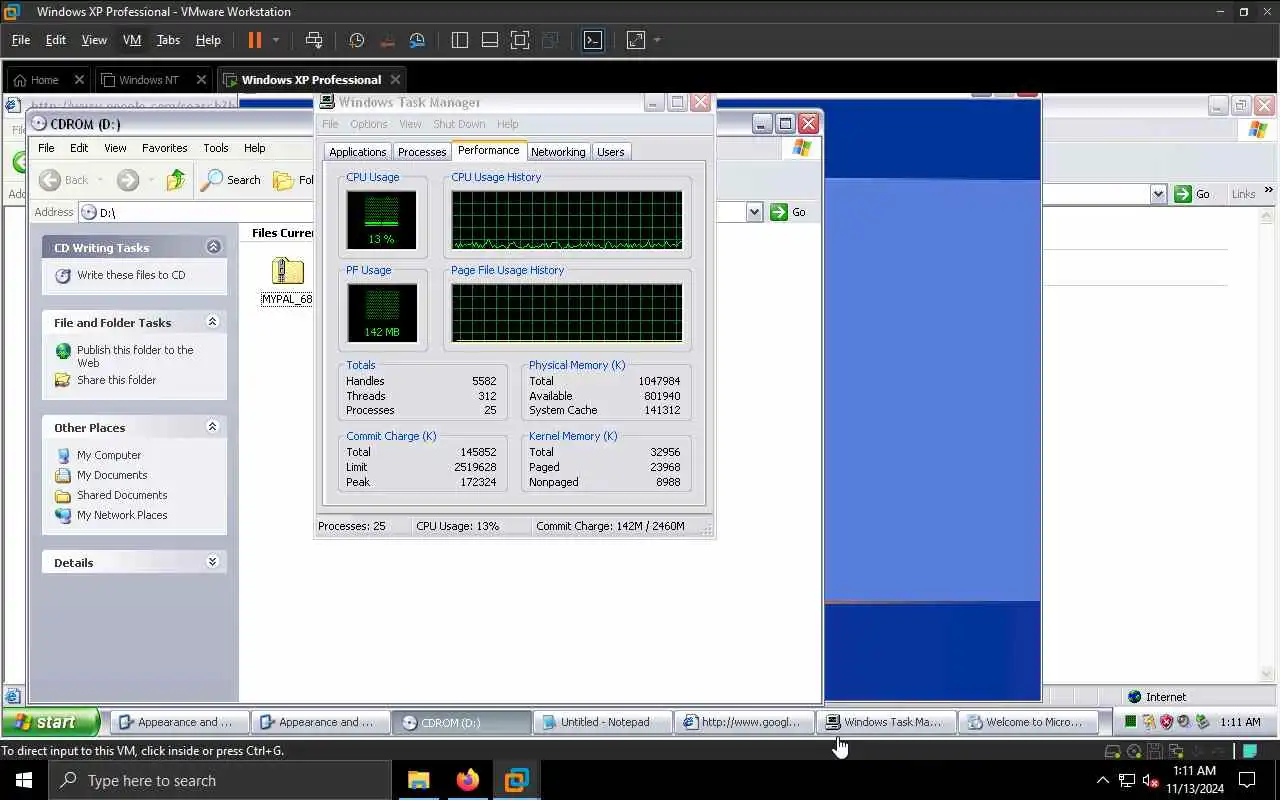The image size is (1280, 800).
Task: Open Firefox from the host taskbar
Action: tap(467, 780)
